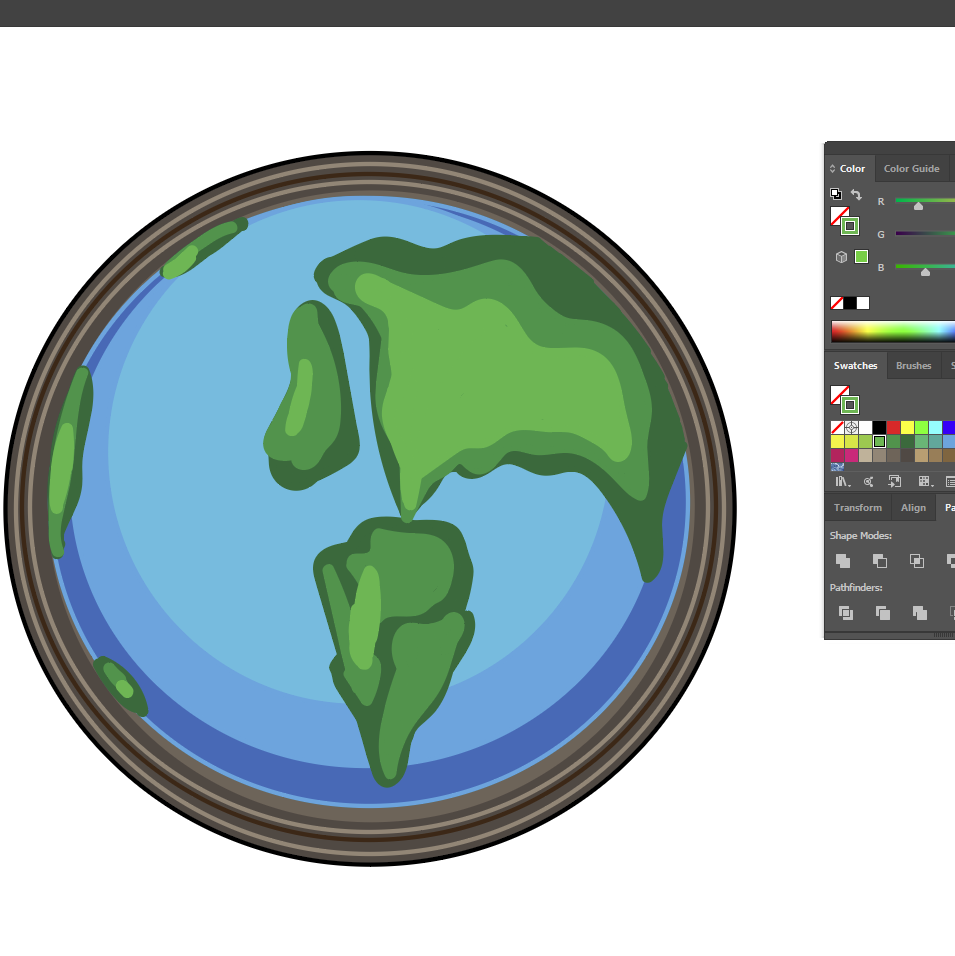Screen dimensions: 955x956
Task: Select the Minus Front shape mode
Action: point(880,561)
